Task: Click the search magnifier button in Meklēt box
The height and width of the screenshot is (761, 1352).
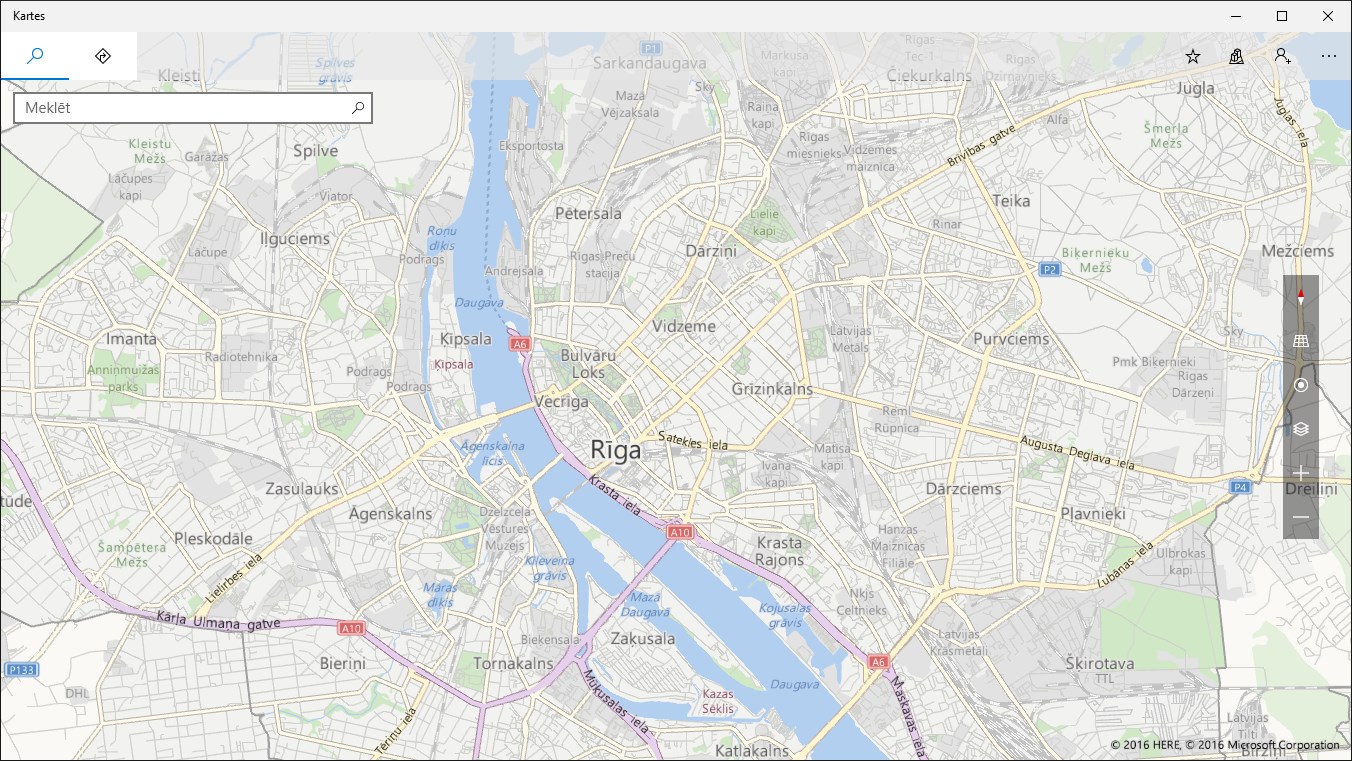Action: tap(358, 108)
